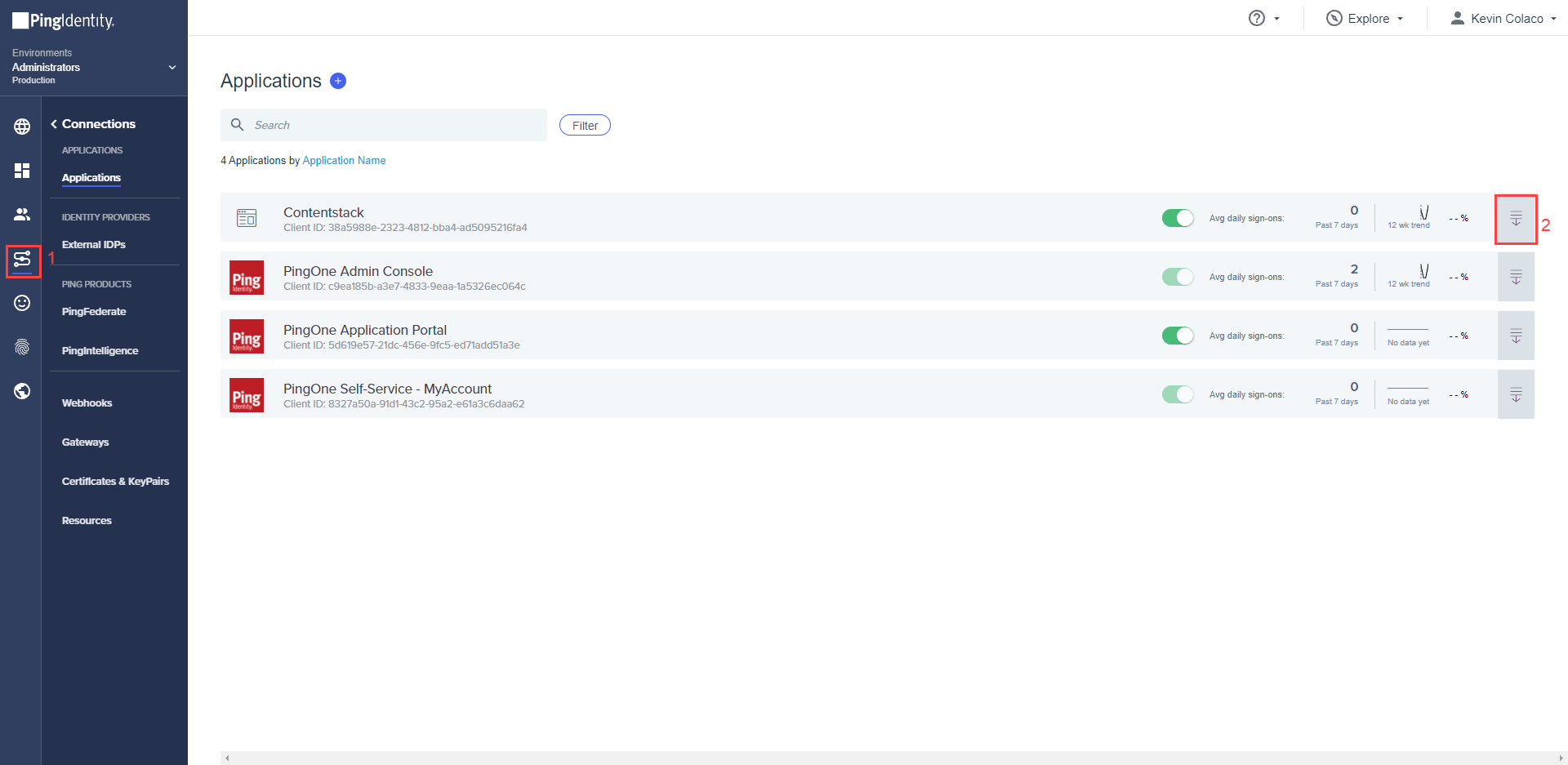Click PingOne Self-Service Client ID text
This screenshot has width=1568, height=765.
[x=404, y=404]
